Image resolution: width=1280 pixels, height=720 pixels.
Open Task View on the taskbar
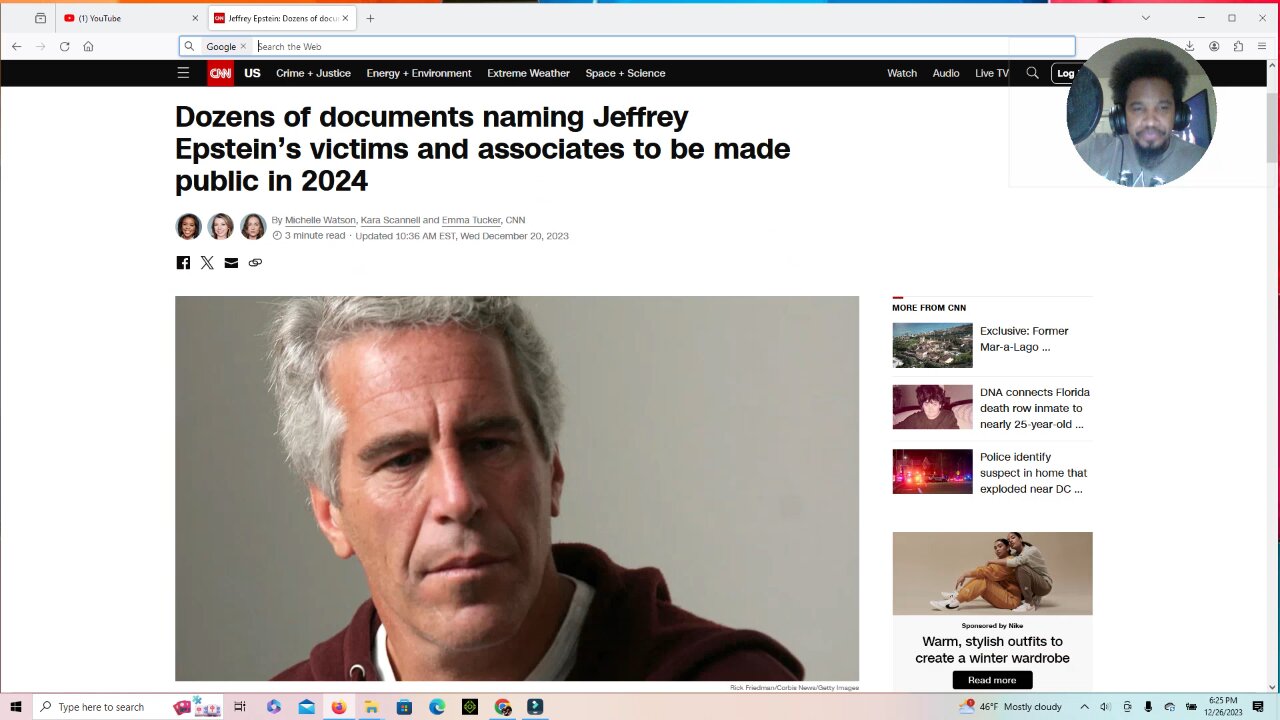pos(240,707)
